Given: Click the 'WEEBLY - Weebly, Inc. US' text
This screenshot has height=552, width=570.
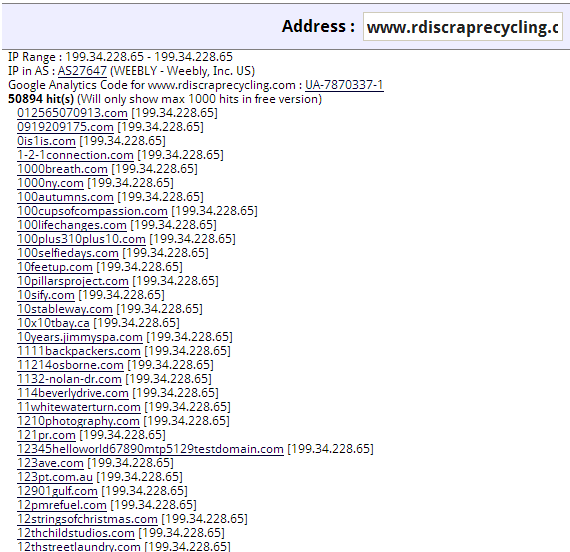Looking at the screenshot, I should coord(182,71).
